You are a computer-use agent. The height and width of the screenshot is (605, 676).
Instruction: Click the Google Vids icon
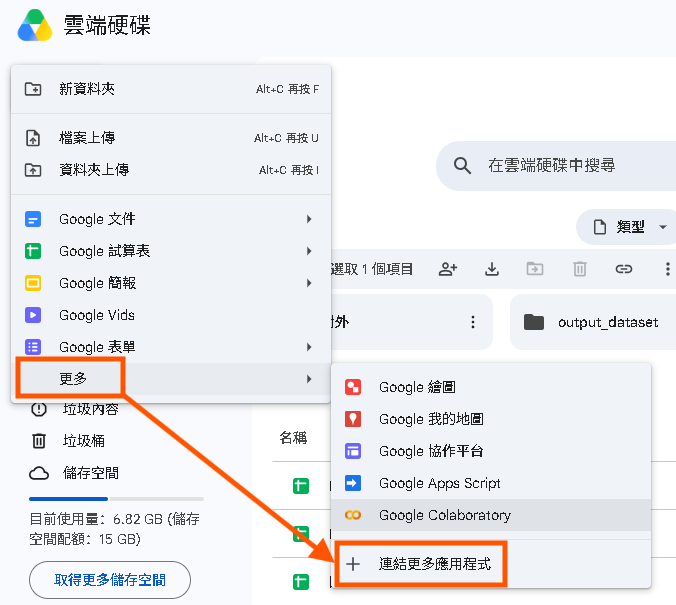(33, 315)
